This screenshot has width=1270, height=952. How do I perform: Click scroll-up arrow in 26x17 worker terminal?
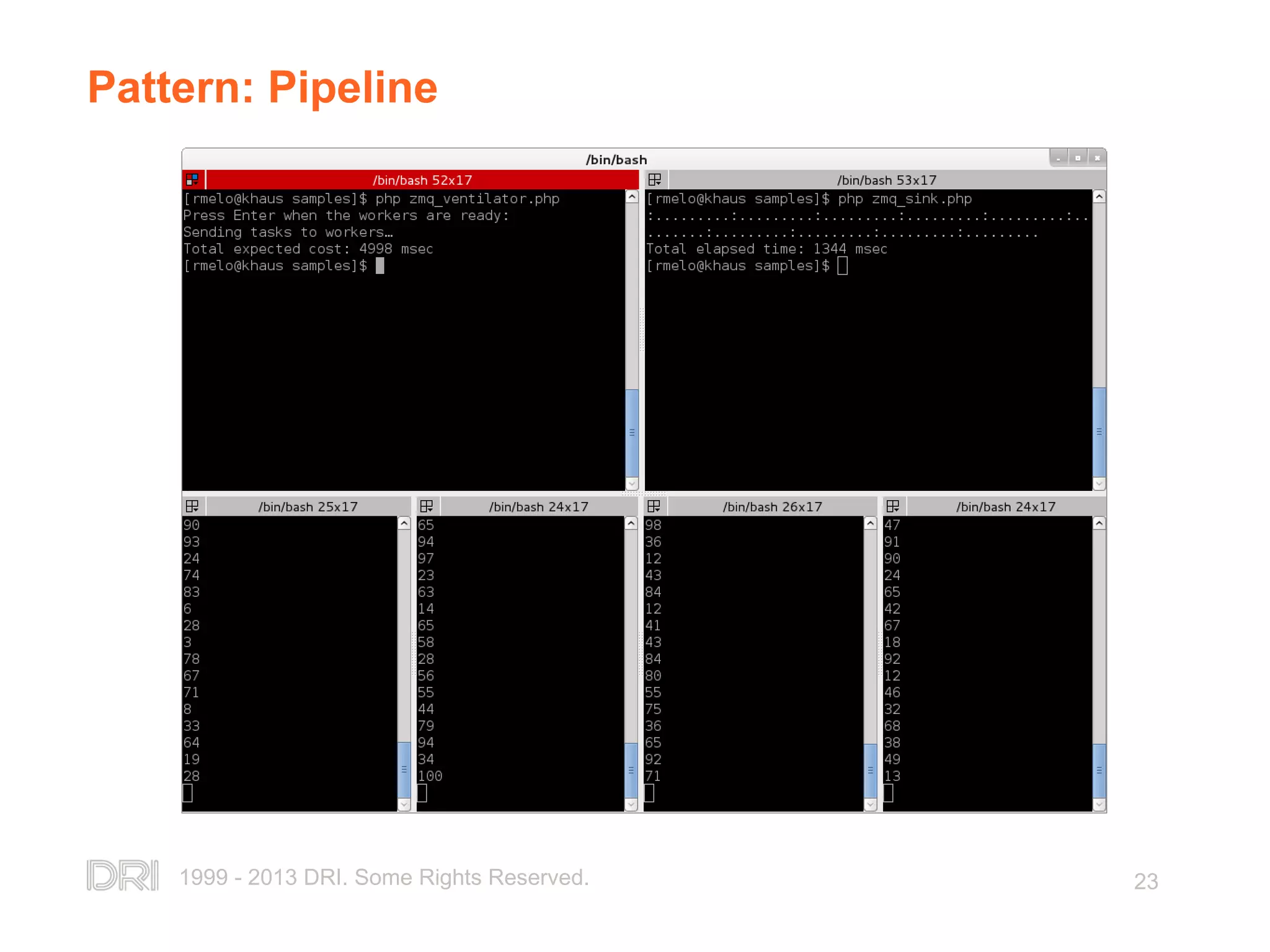pos(870,524)
